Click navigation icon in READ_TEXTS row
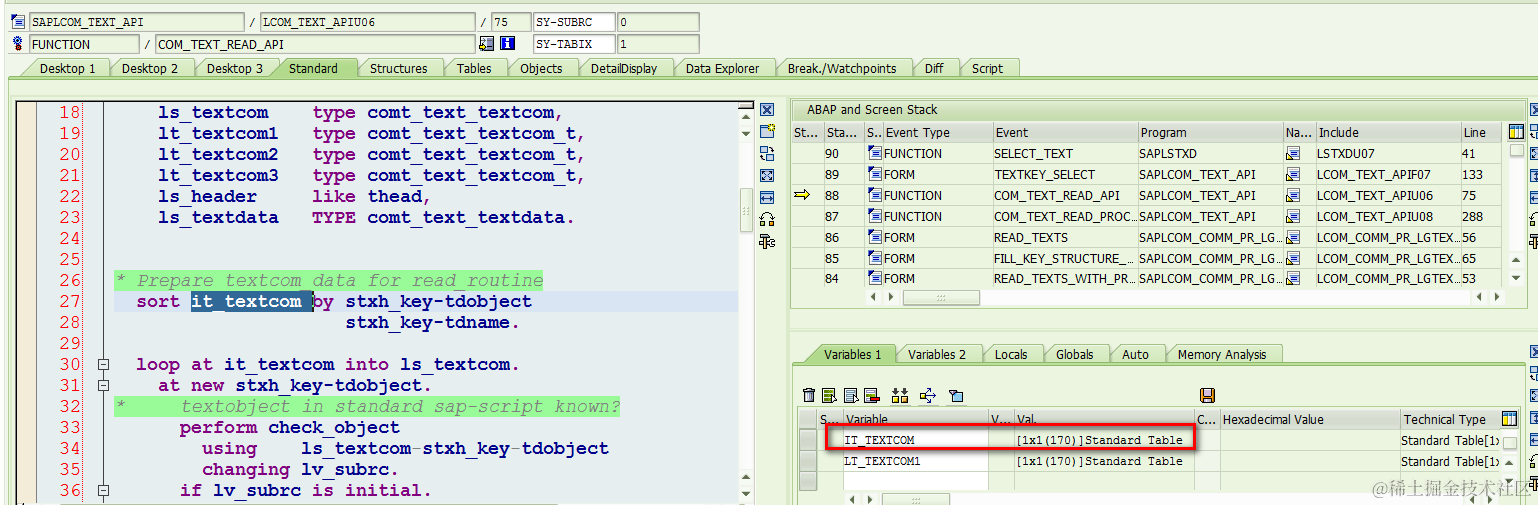The image size is (1538, 505). tap(1293, 238)
